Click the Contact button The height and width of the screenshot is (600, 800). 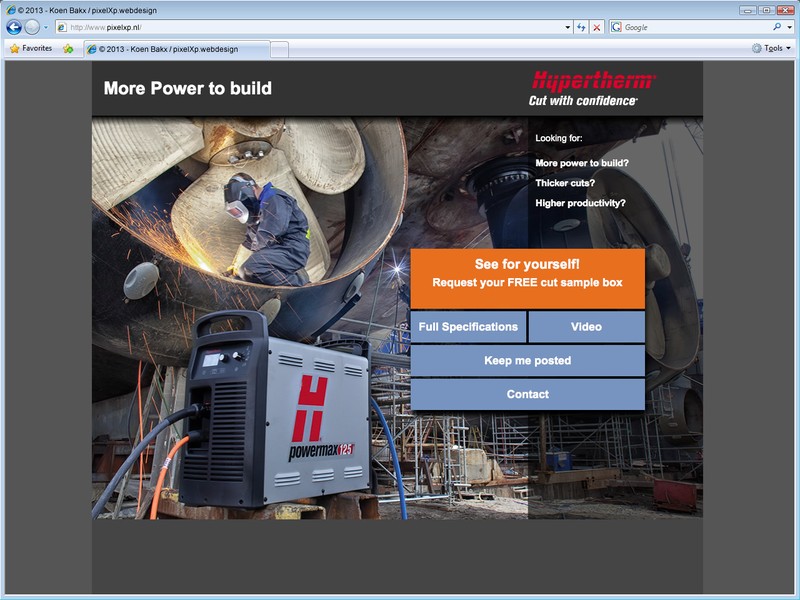[x=527, y=394]
